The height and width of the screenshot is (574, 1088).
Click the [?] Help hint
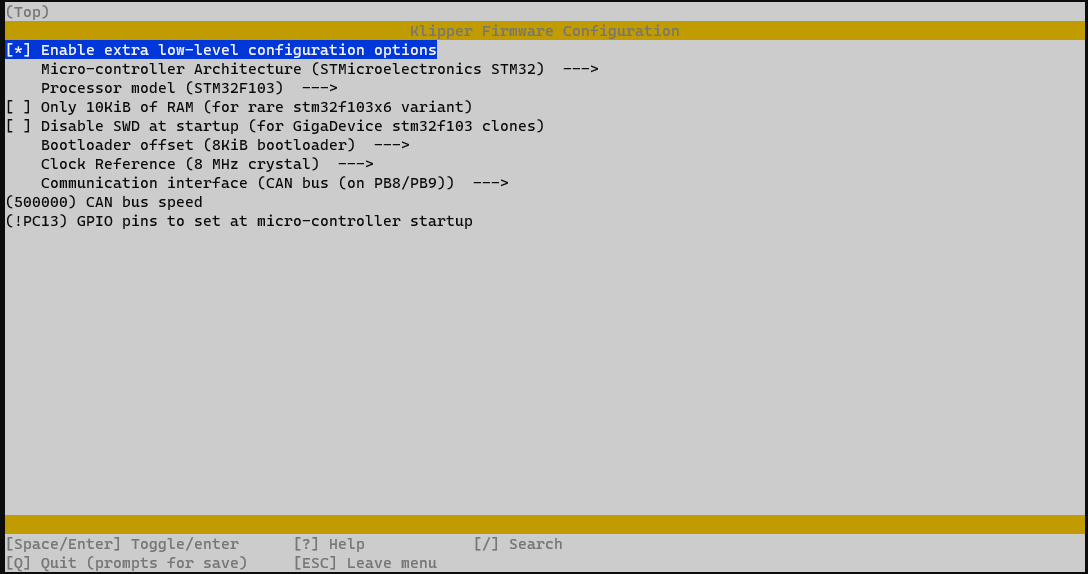[x=329, y=544]
